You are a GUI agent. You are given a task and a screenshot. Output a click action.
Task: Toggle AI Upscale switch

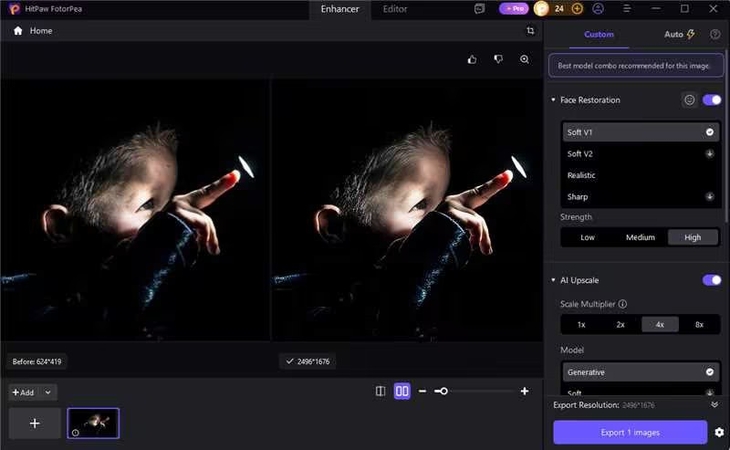click(x=712, y=280)
